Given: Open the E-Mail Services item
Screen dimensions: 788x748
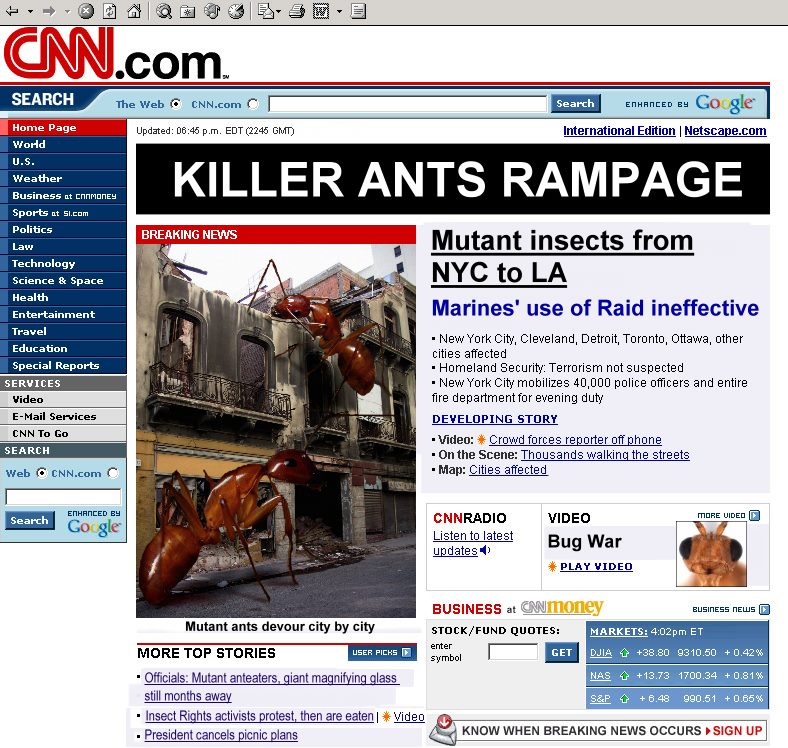Looking at the screenshot, I should tap(63, 417).
